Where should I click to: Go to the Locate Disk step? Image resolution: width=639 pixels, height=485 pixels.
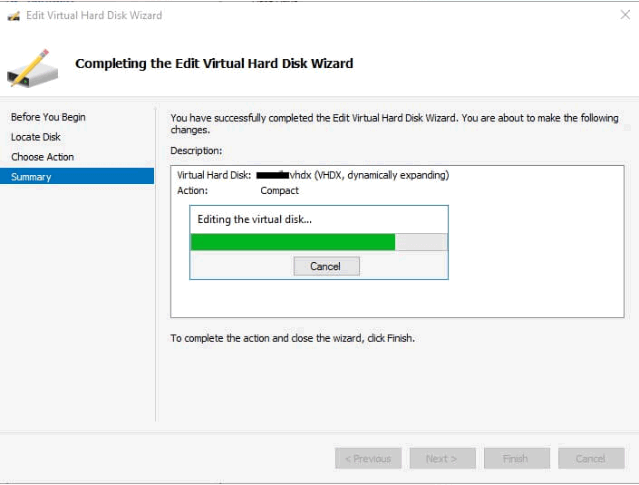[x=36, y=137]
